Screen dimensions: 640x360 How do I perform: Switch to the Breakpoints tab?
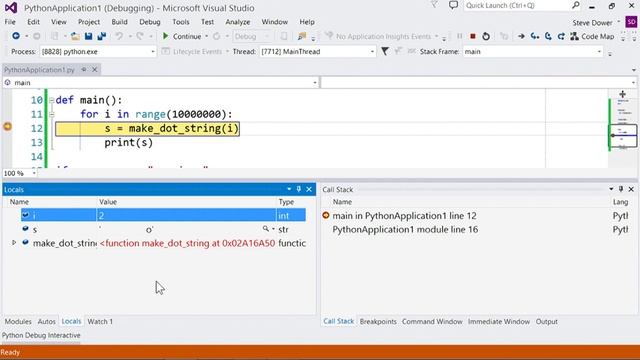378,322
